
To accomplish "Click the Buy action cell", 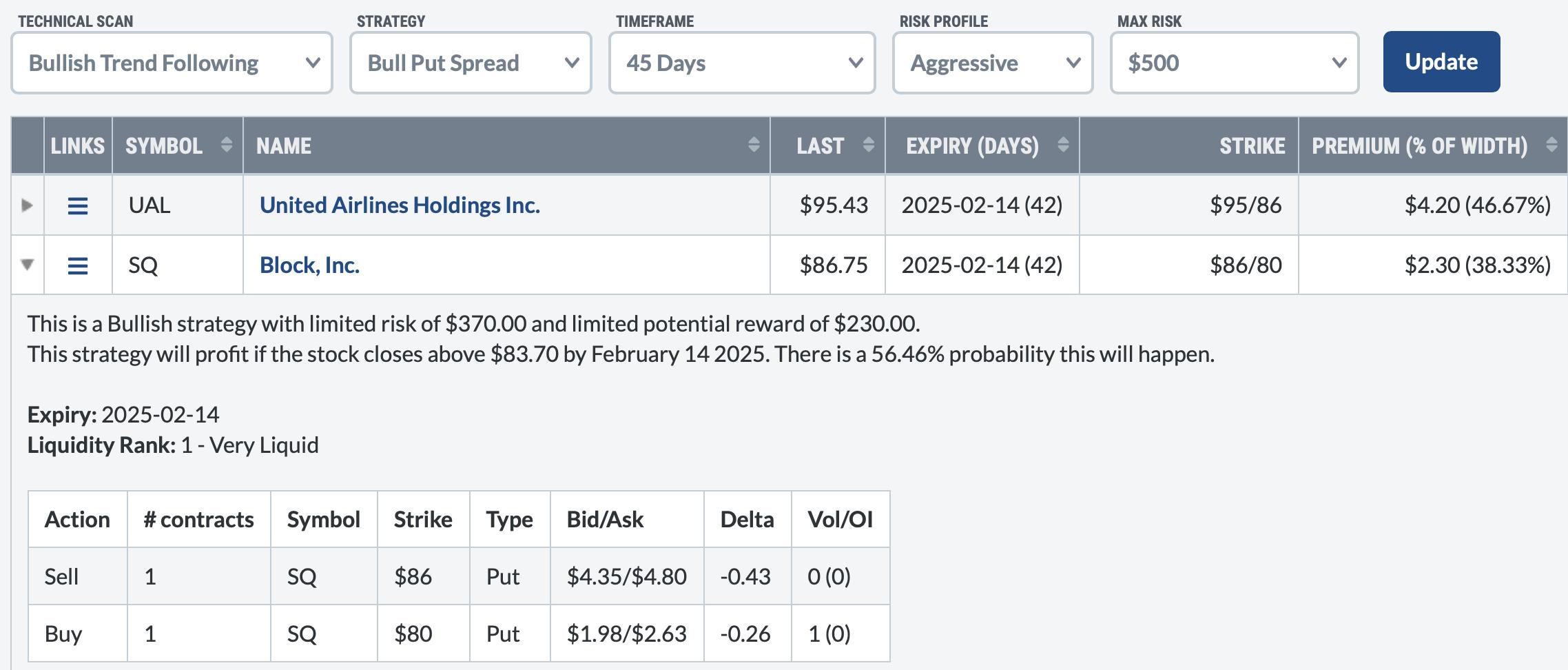I will click(x=78, y=633).
